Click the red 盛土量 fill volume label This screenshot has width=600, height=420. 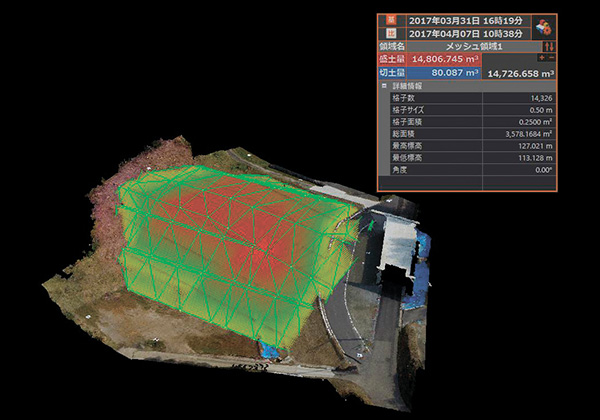[393, 59]
